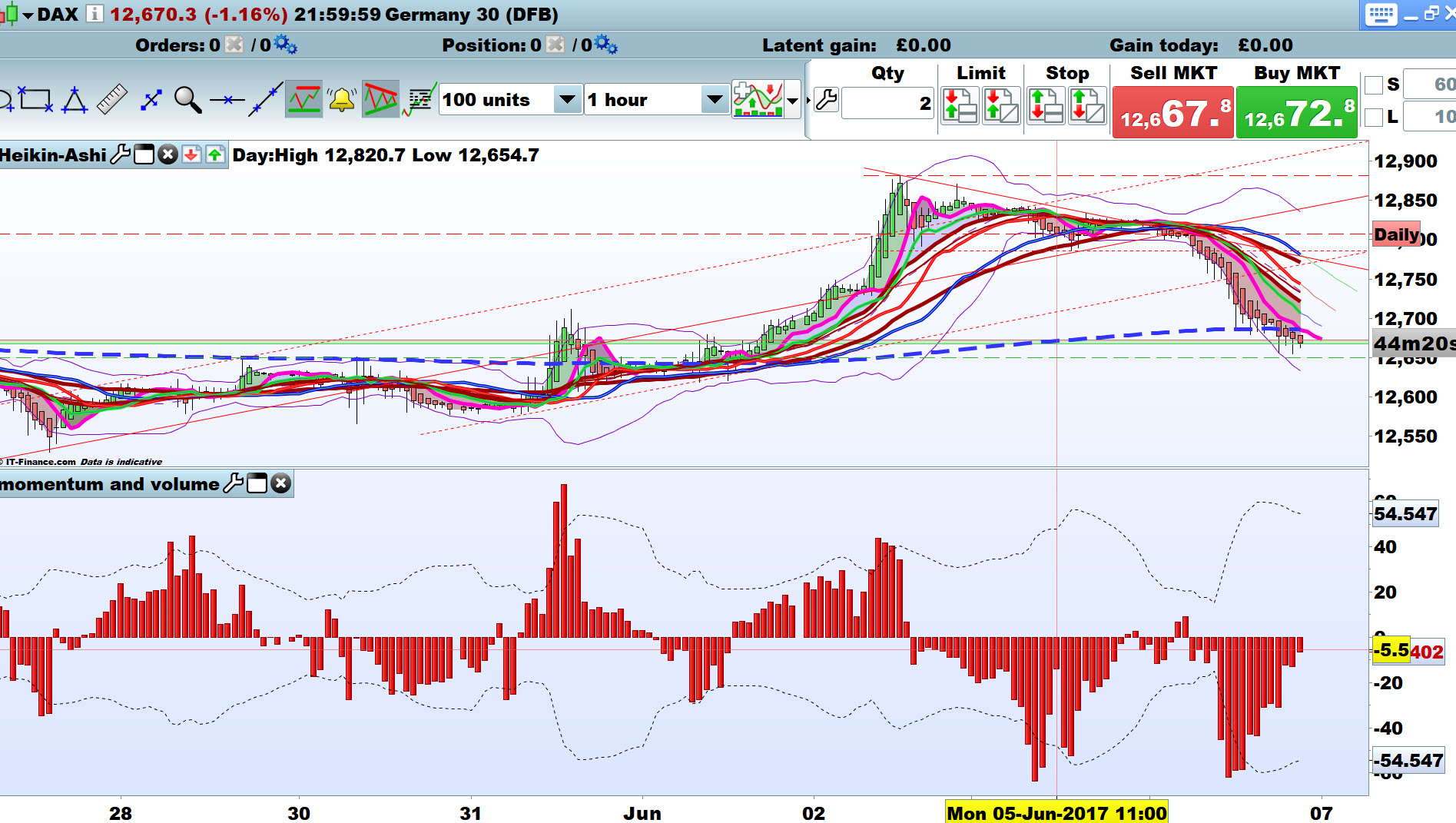This screenshot has width=1456, height=823.
Task: Activate the blue resize arrows tool
Action: click(x=151, y=100)
